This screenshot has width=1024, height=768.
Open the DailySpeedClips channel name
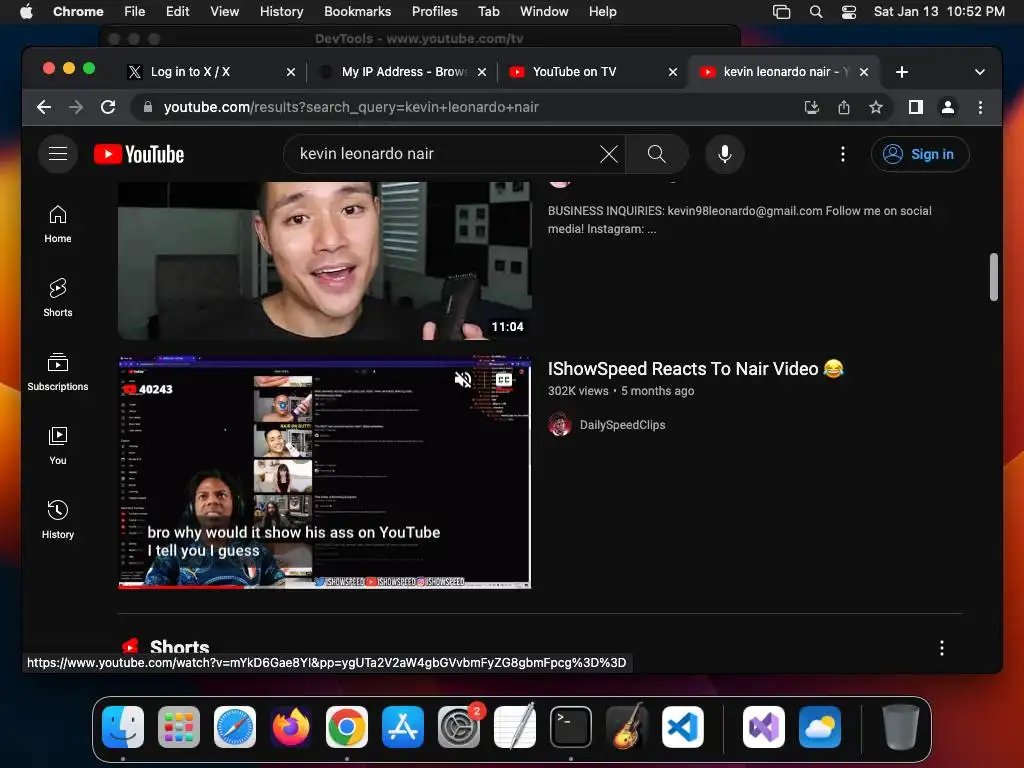point(622,425)
